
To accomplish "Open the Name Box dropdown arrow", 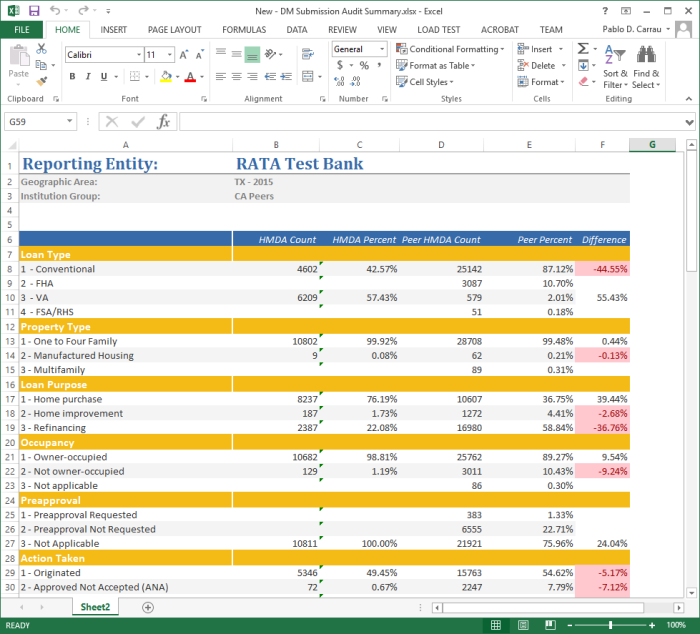I will (x=70, y=121).
